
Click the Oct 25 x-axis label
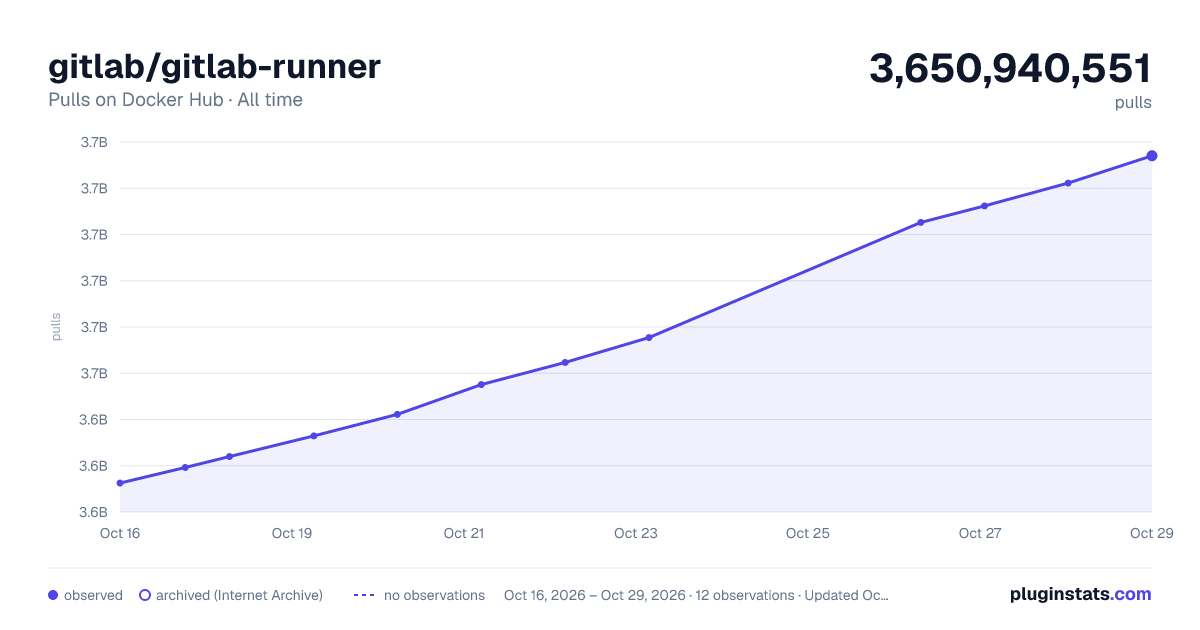click(x=808, y=533)
